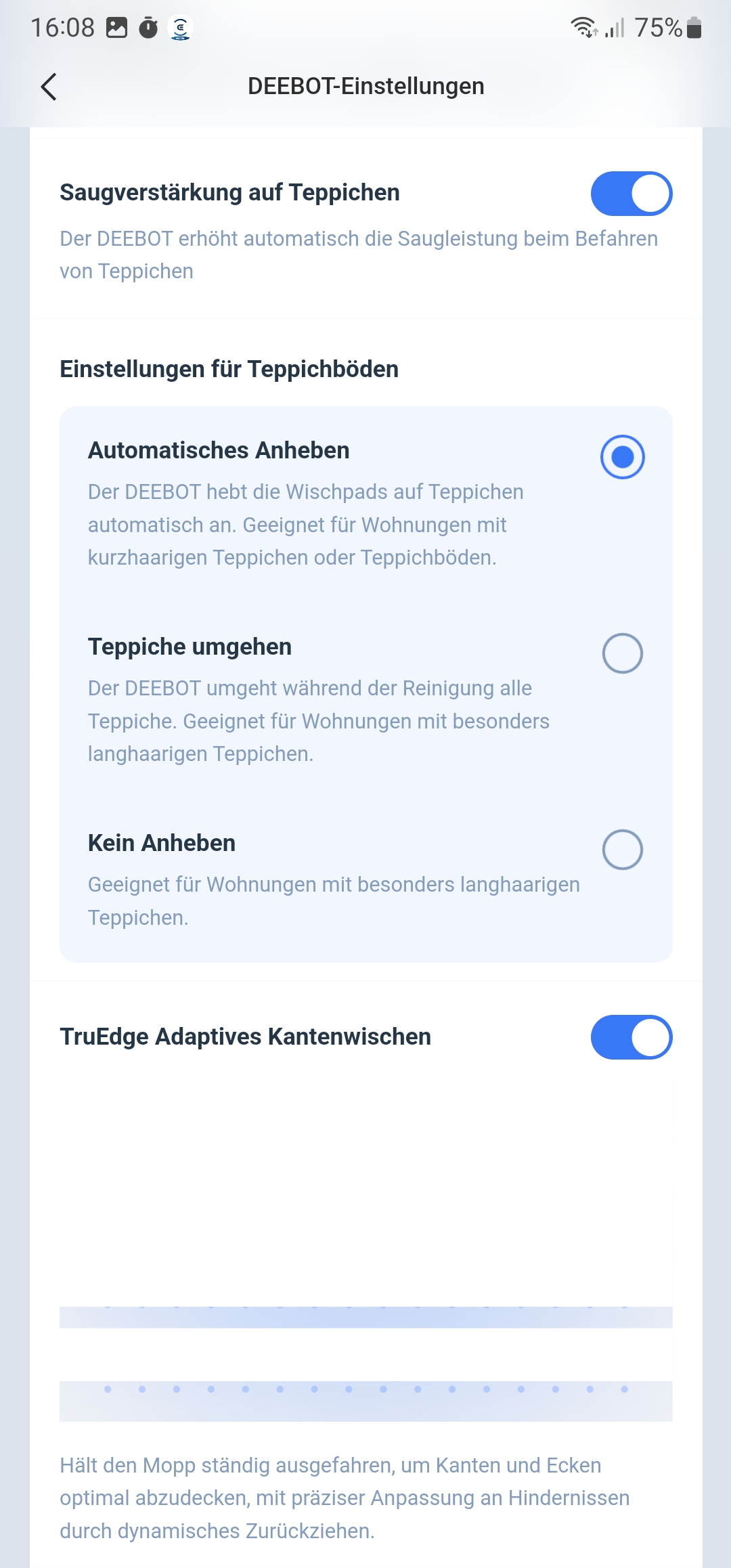This screenshot has width=731, height=1568.
Task: Tap the Wi-Fi status icon
Action: [583, 28]
